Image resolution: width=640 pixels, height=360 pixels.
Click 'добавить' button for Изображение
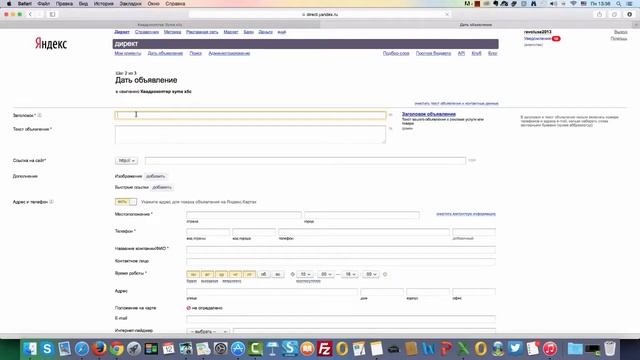pyautogui.click(x=156, y=176)
